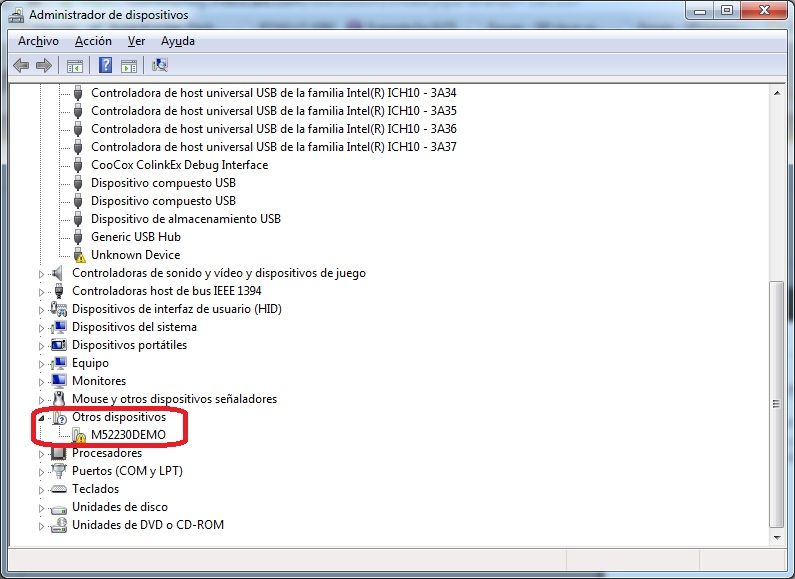Open the Acción menu
This screenshot has width=795, height=579.
(x=93, y=41)
